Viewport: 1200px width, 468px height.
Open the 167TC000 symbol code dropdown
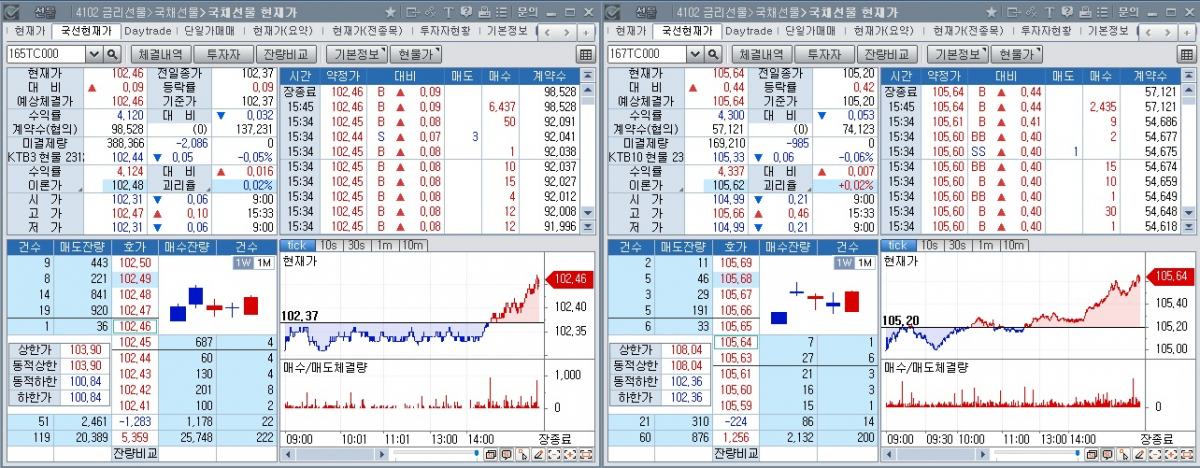[x=696, y=54]
